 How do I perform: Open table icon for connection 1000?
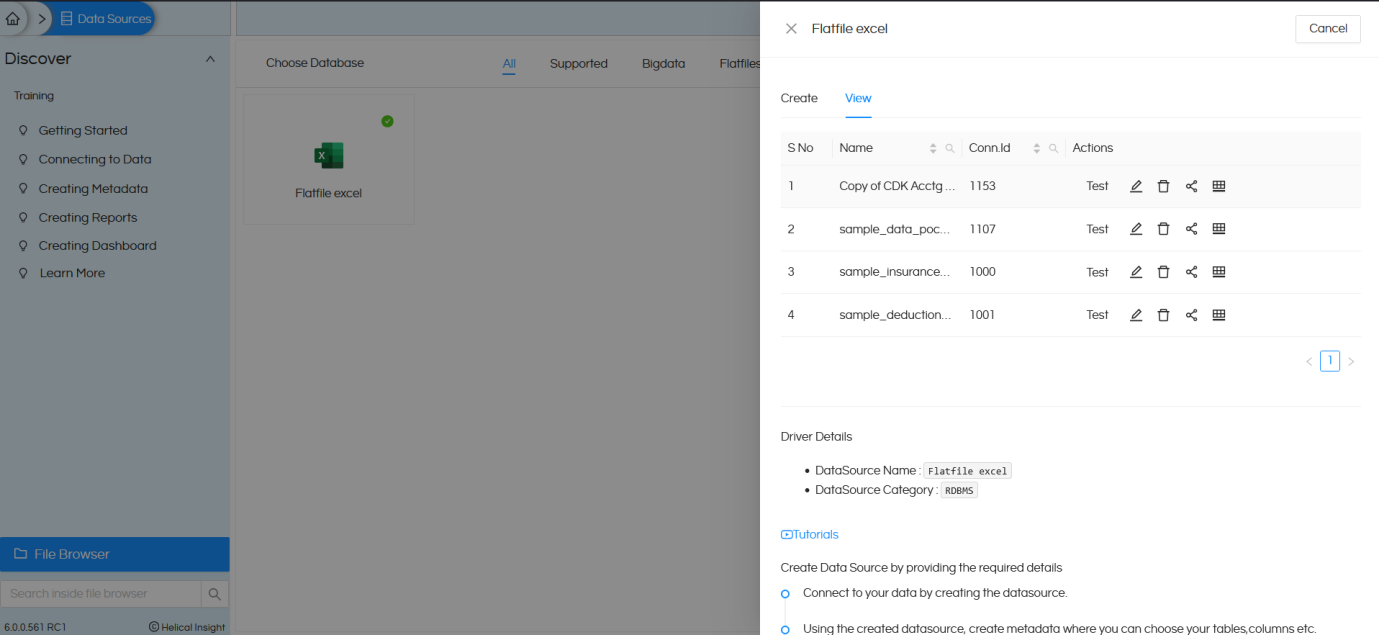(x=1219, y=272)
